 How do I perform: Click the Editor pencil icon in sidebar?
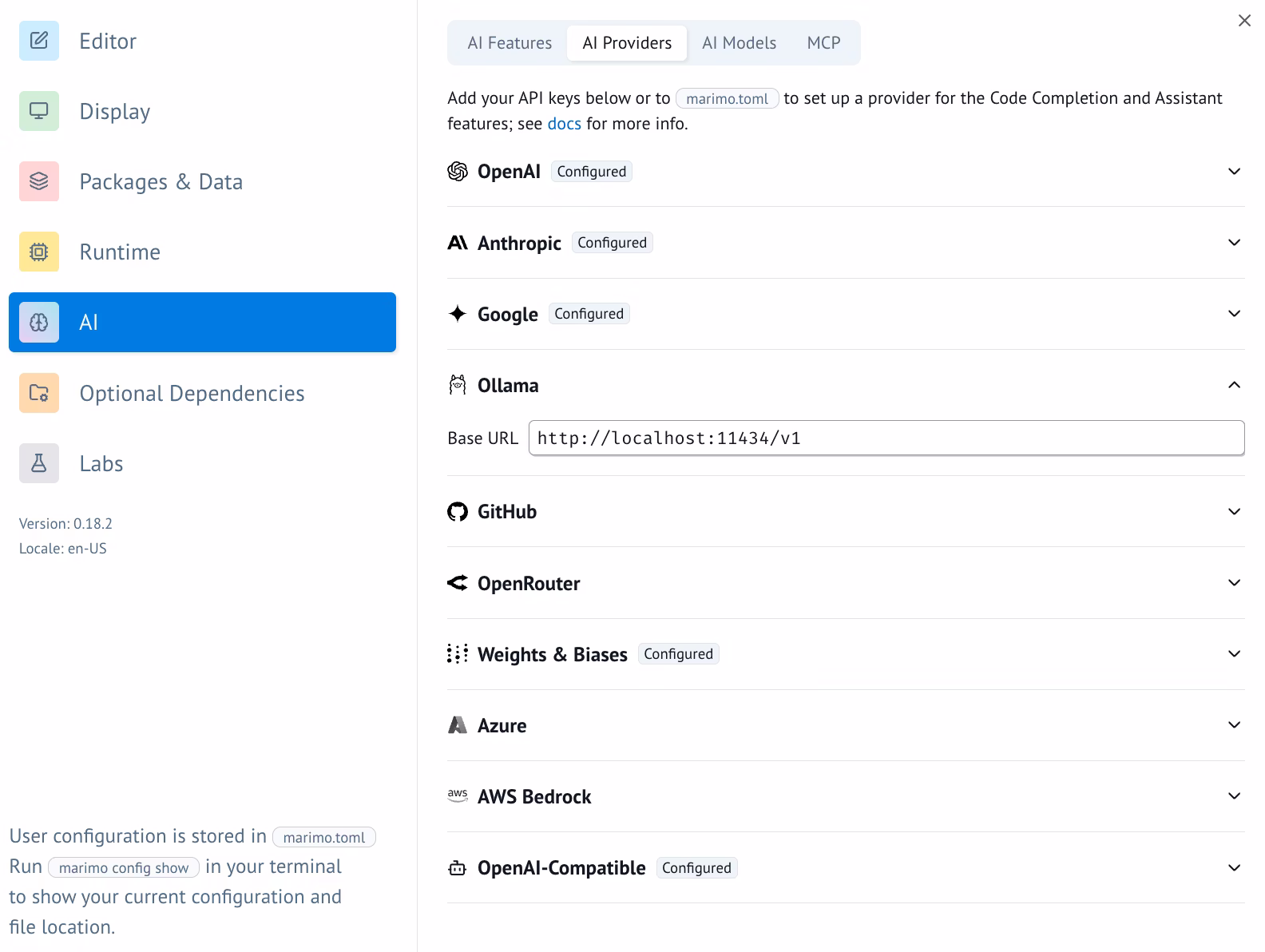click(x=39, y=41)
